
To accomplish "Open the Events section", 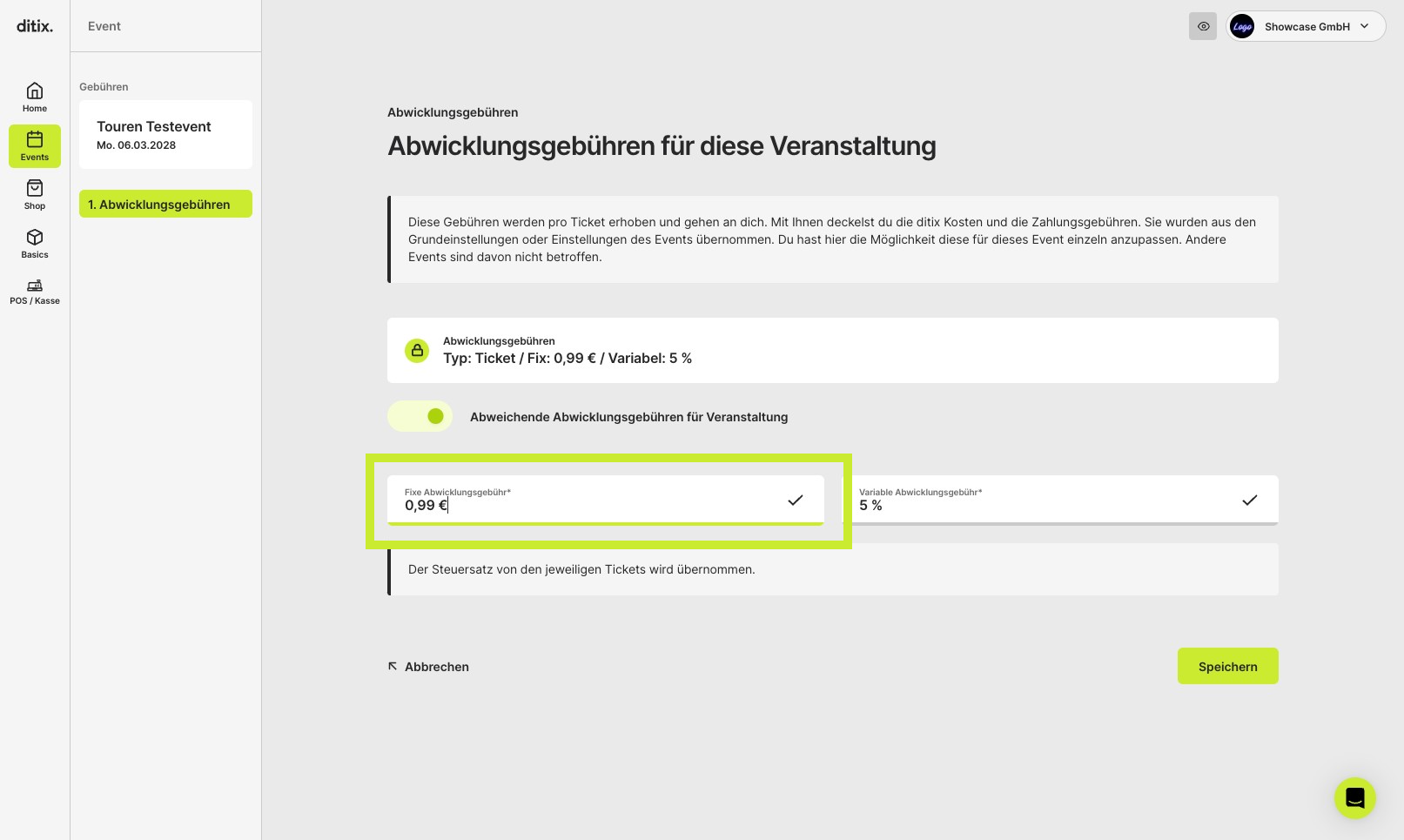I will tap(35, 146).
